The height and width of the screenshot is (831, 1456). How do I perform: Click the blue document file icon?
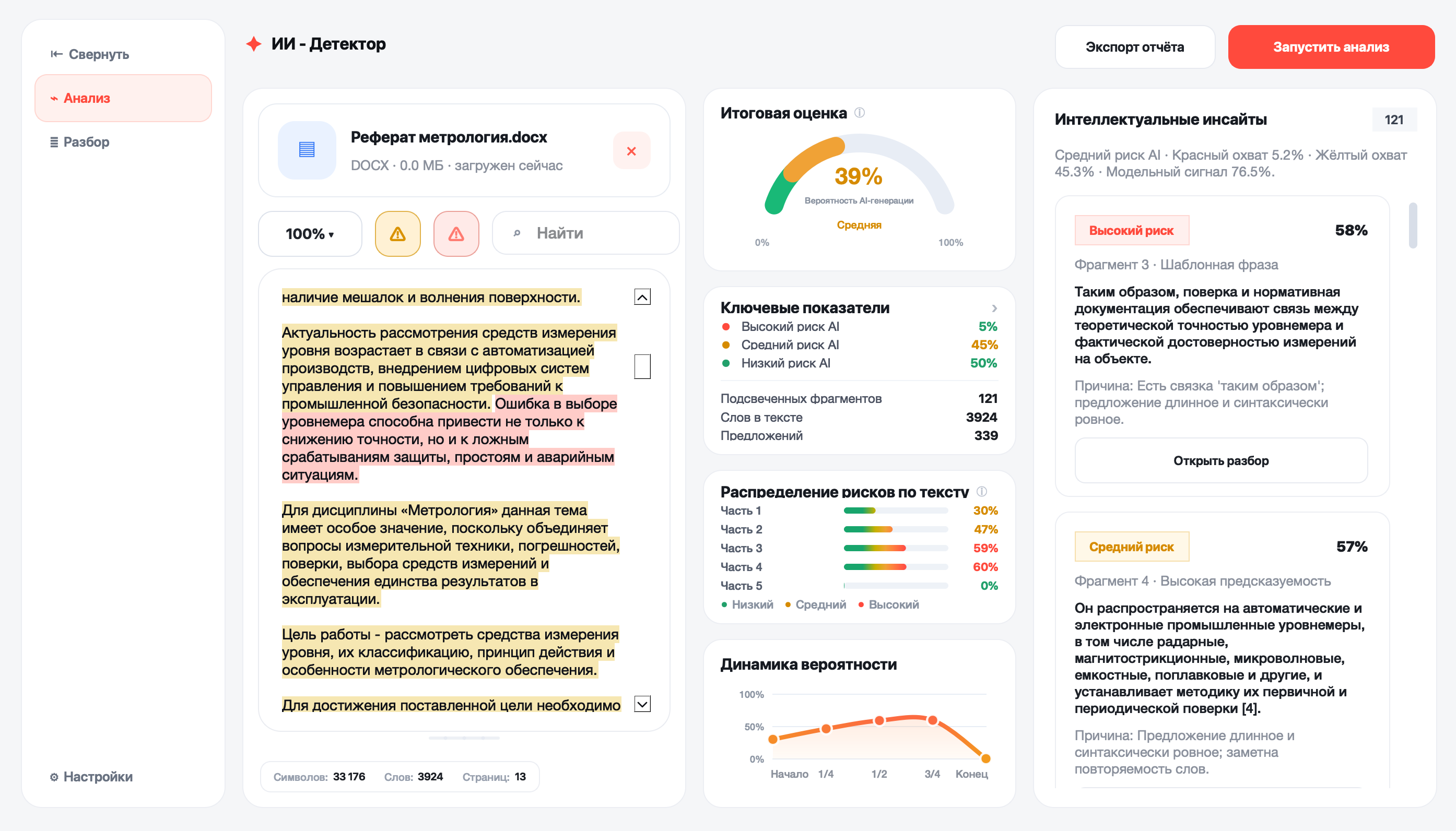point(307,150)
